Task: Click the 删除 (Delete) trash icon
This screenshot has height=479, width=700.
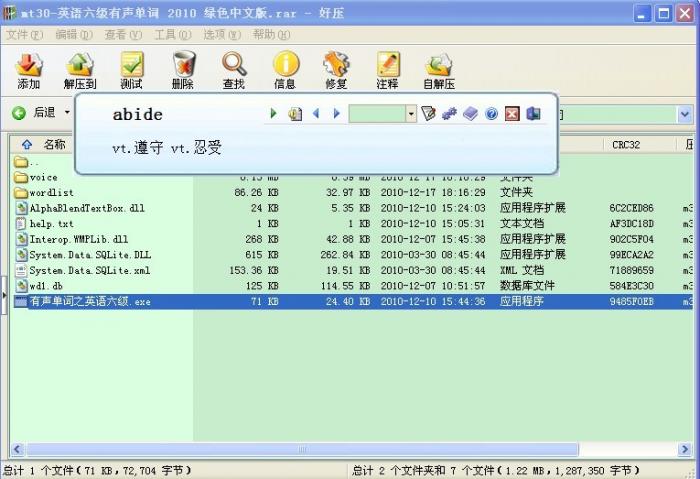Action: tap(183, 68)
